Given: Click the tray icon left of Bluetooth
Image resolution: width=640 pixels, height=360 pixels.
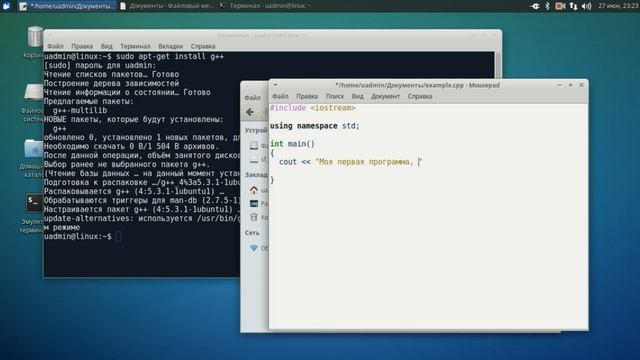Looking at the screenshot, I should coord(535,6).
